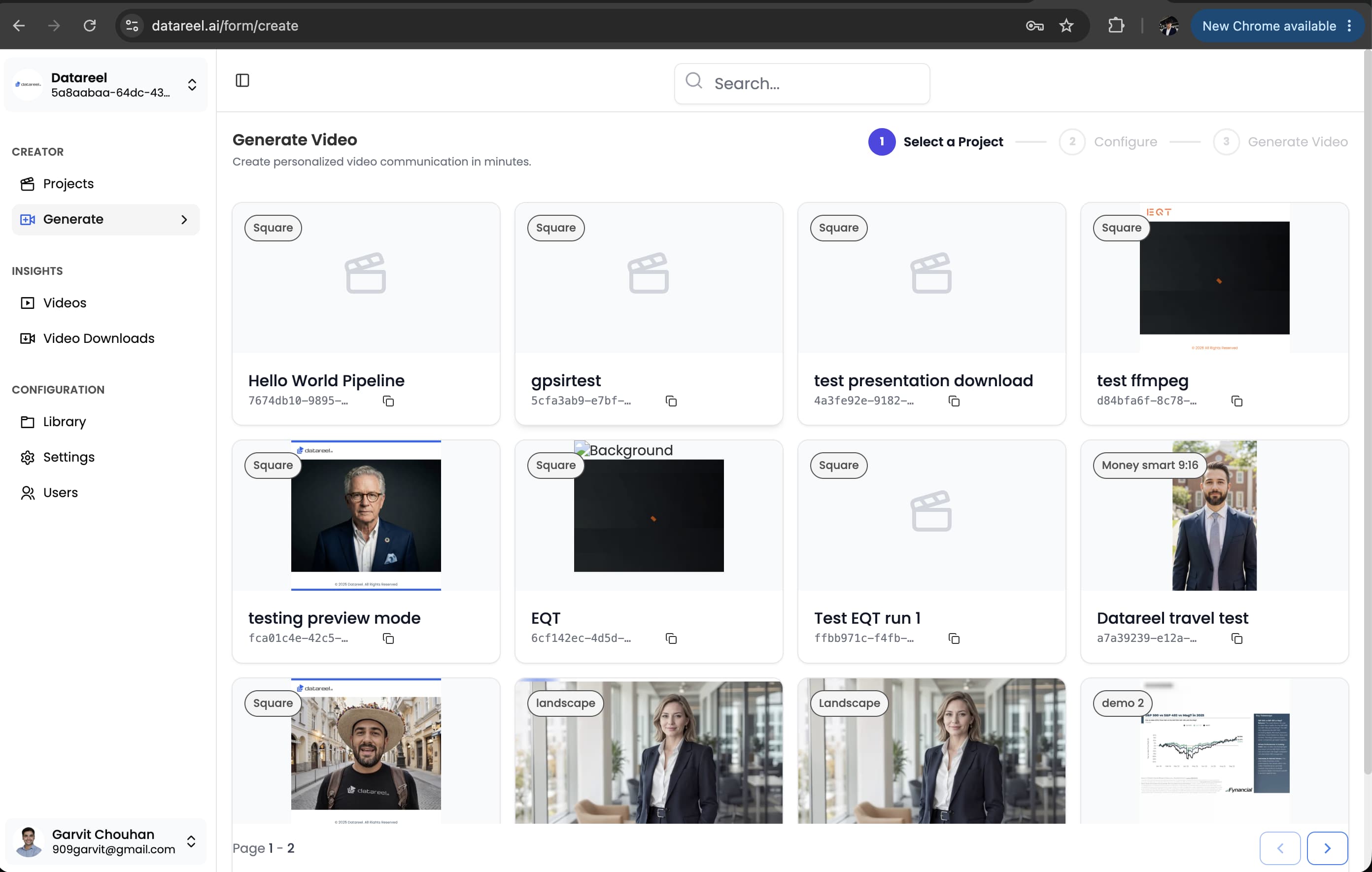View site information icon next to URL
Viewport: 1372px width, 872px height.
(x=132, y=26)
